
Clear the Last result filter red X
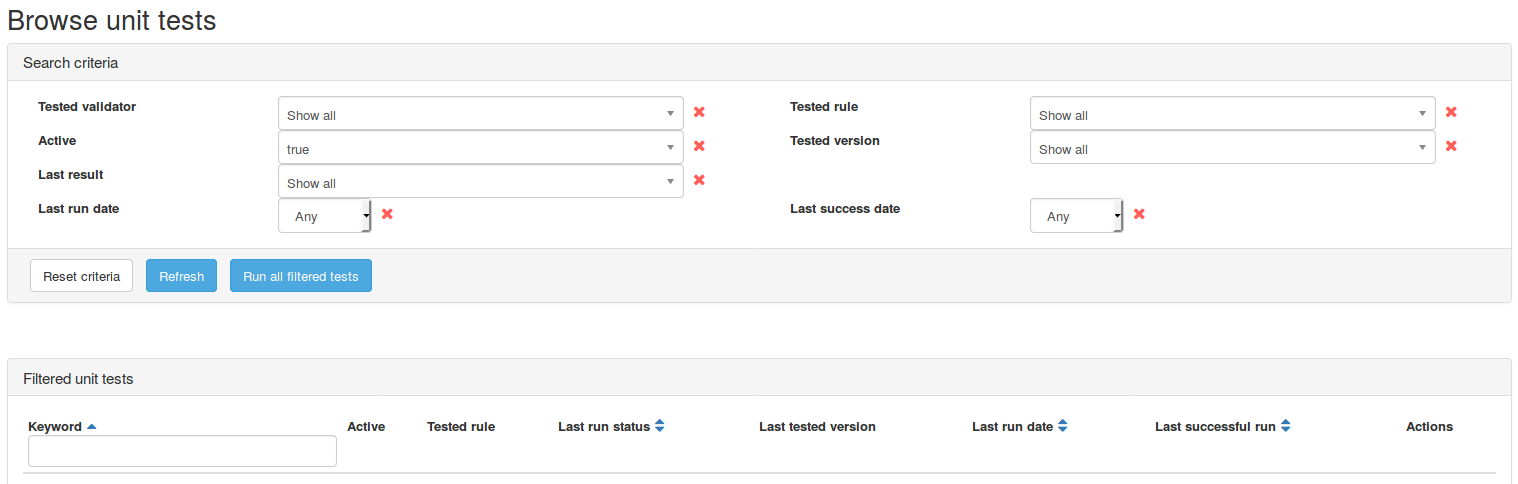click(x=699, y=180)
